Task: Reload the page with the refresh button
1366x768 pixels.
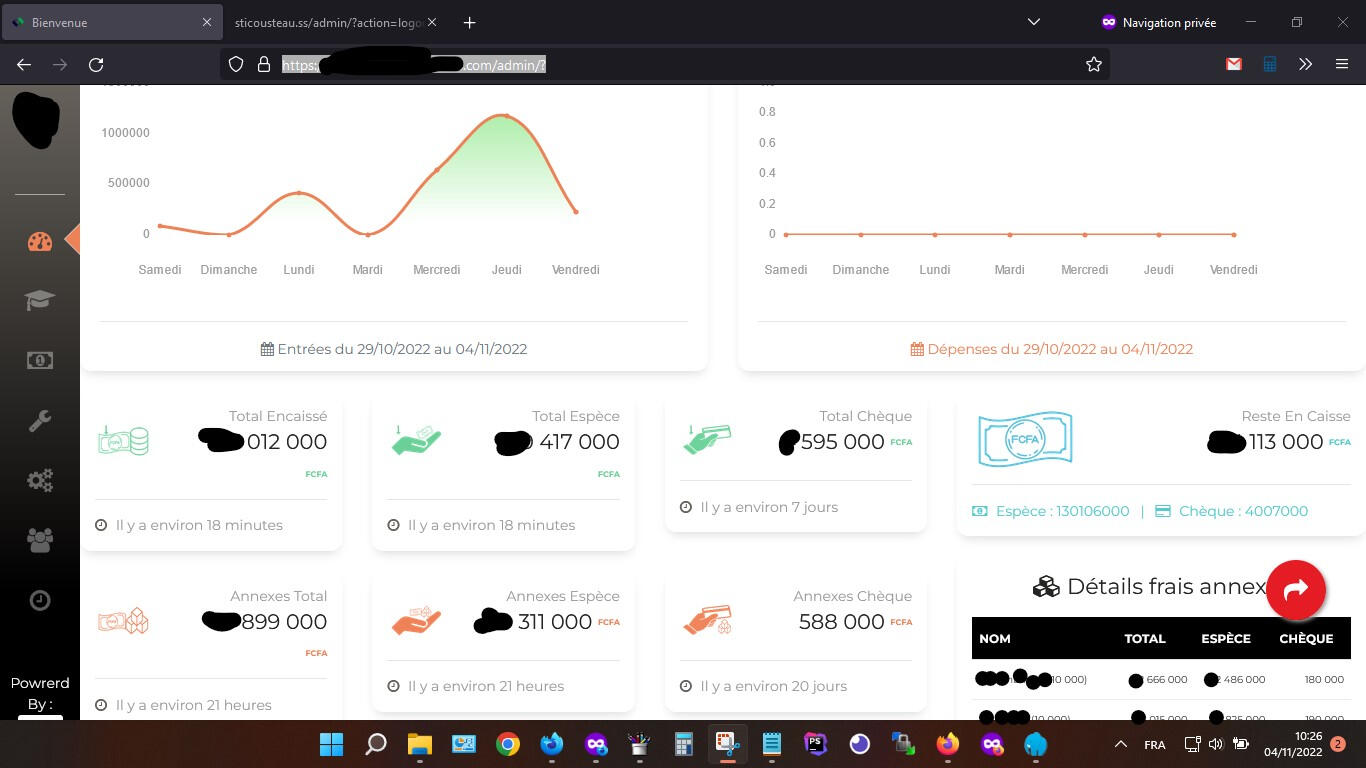Action: click(96, 64)
